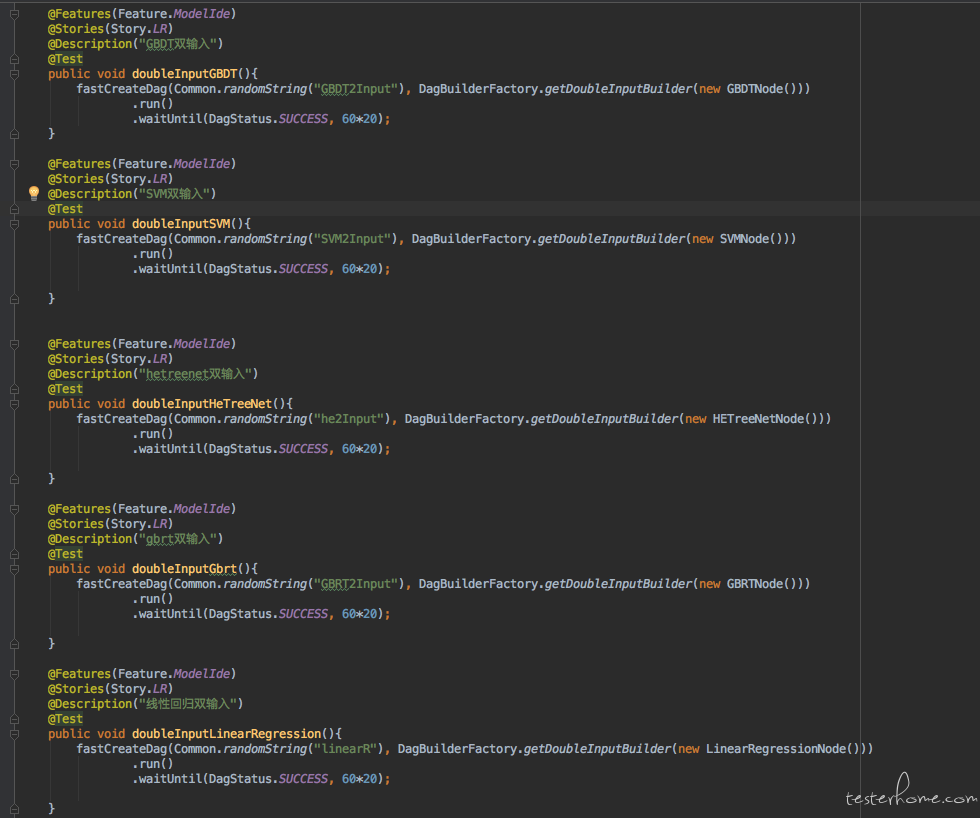Fold annotations at @Features above doubleInputSVM

tap(14, 164)
